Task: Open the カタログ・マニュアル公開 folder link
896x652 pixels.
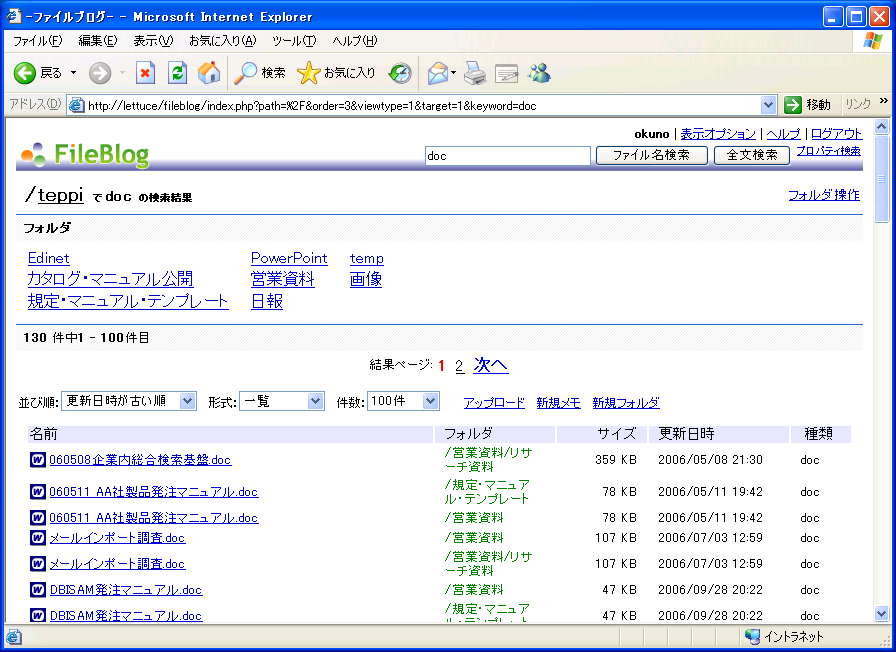Action: 110,279
